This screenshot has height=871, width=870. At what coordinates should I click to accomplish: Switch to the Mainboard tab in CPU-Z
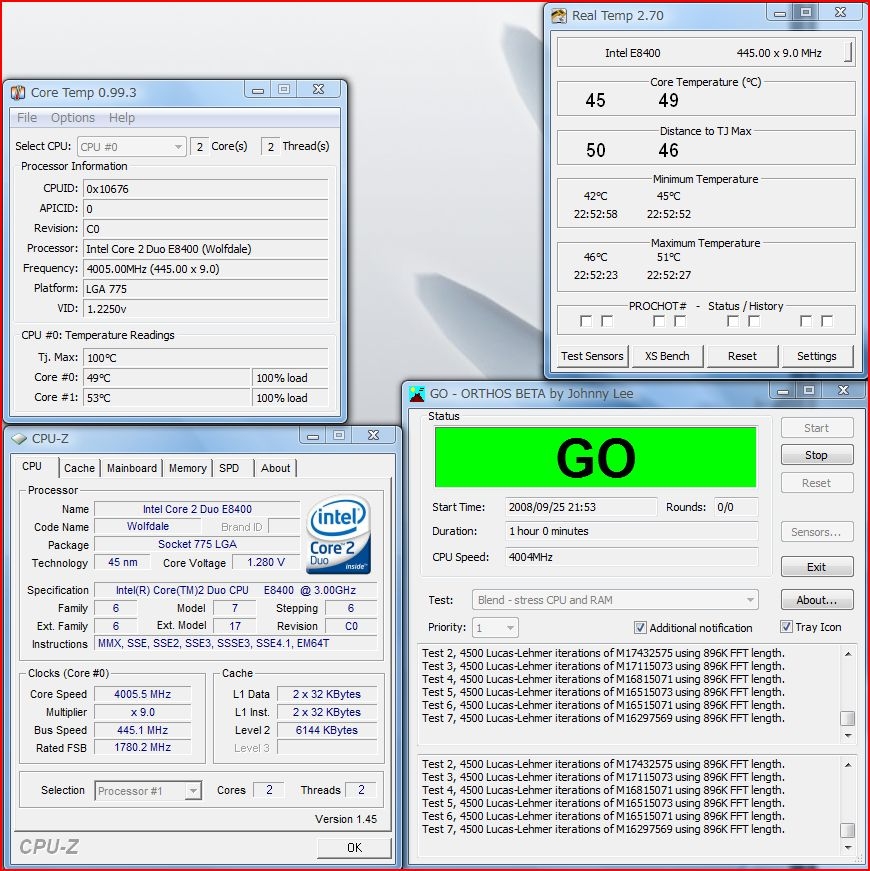(132, 468)
